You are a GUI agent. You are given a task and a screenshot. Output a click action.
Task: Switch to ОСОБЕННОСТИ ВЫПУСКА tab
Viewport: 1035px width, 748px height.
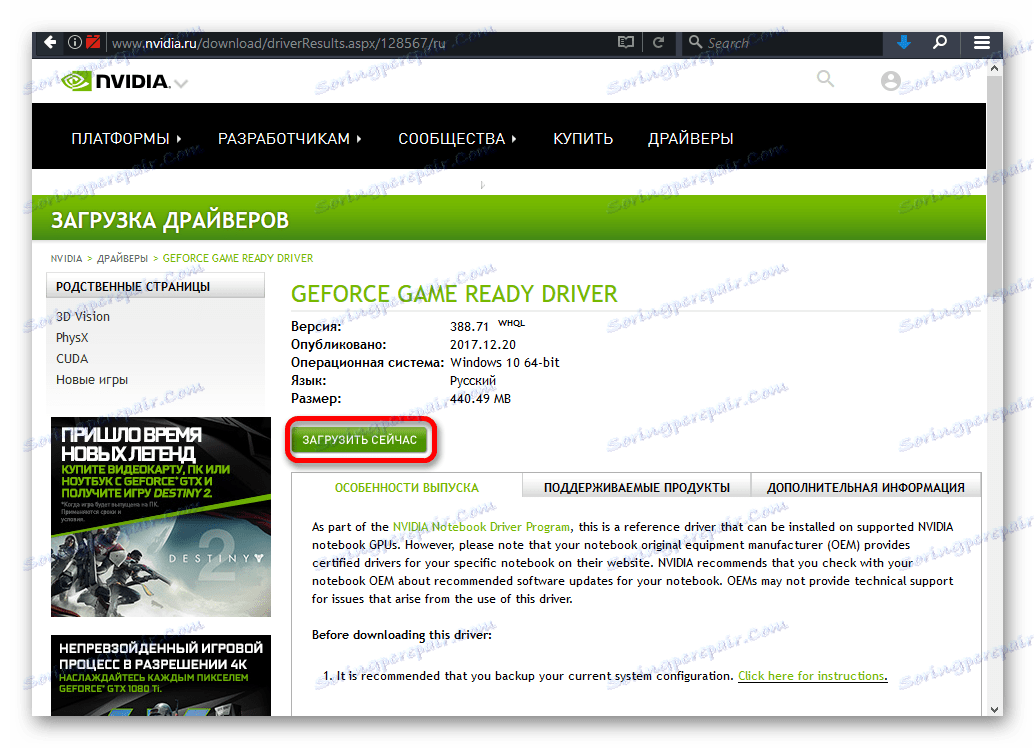pyautogui.click(x=407, y=487)
